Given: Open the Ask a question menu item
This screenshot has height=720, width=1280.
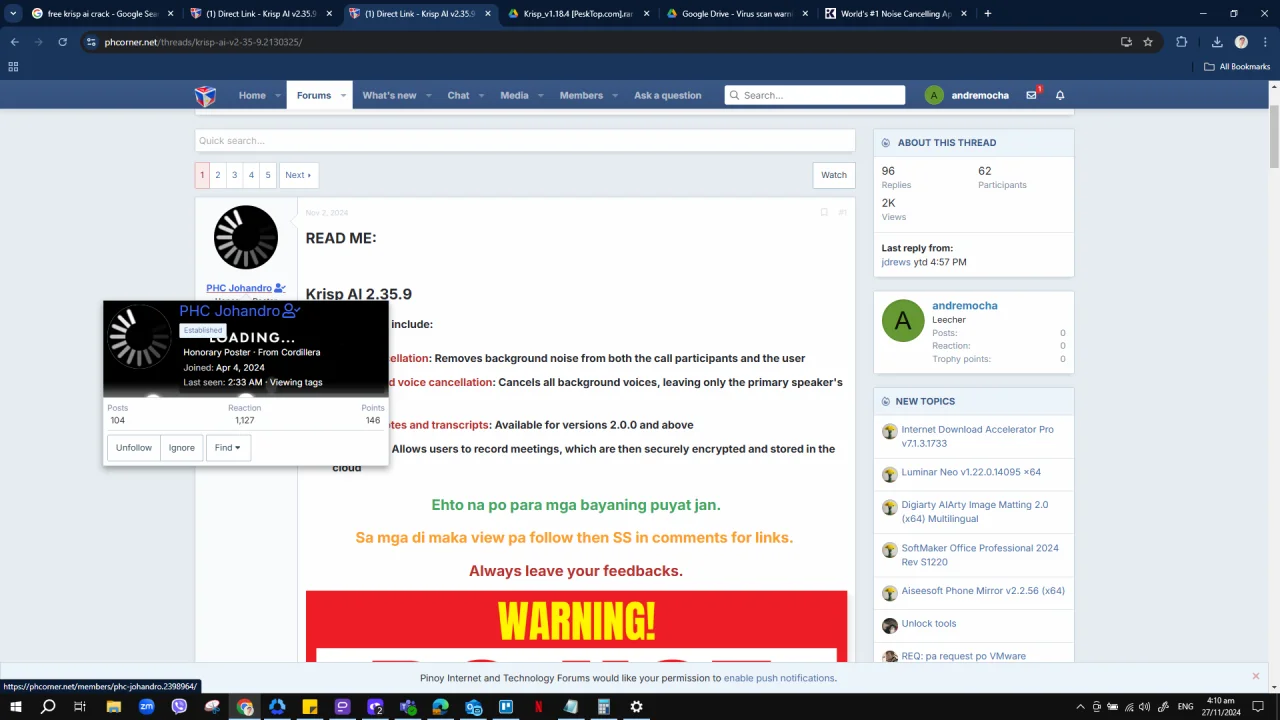Looking at the screenshot, I should tap(668, 95).
